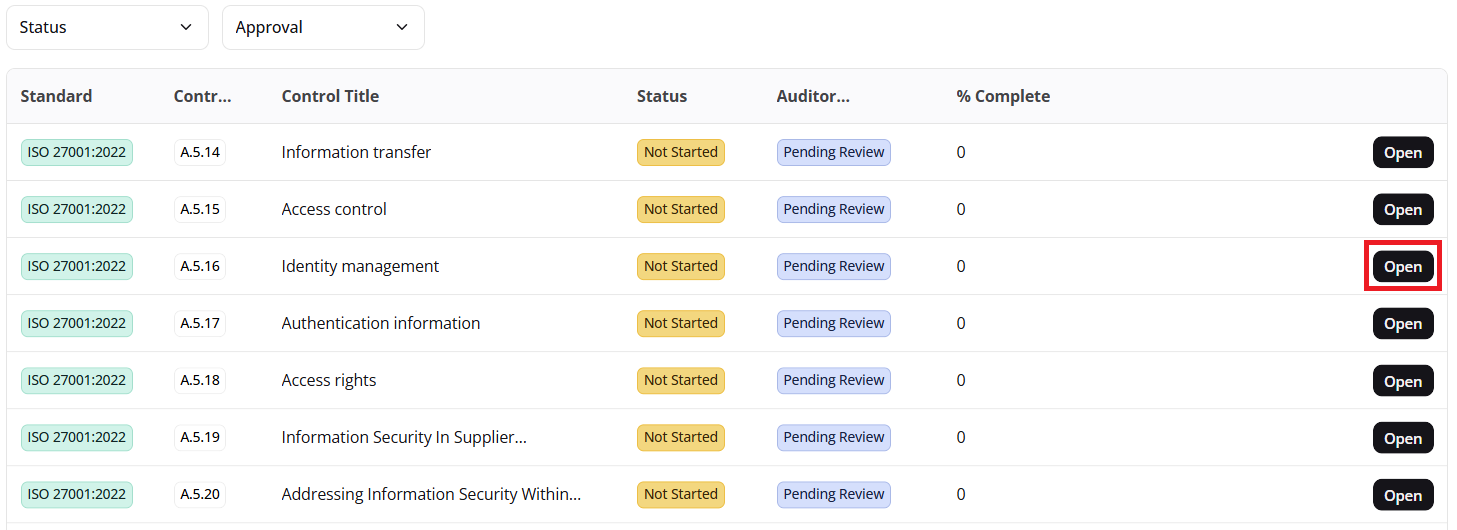Screen dimensions: 1457x530
Task: Open the Access control row
Action: 1402,210
